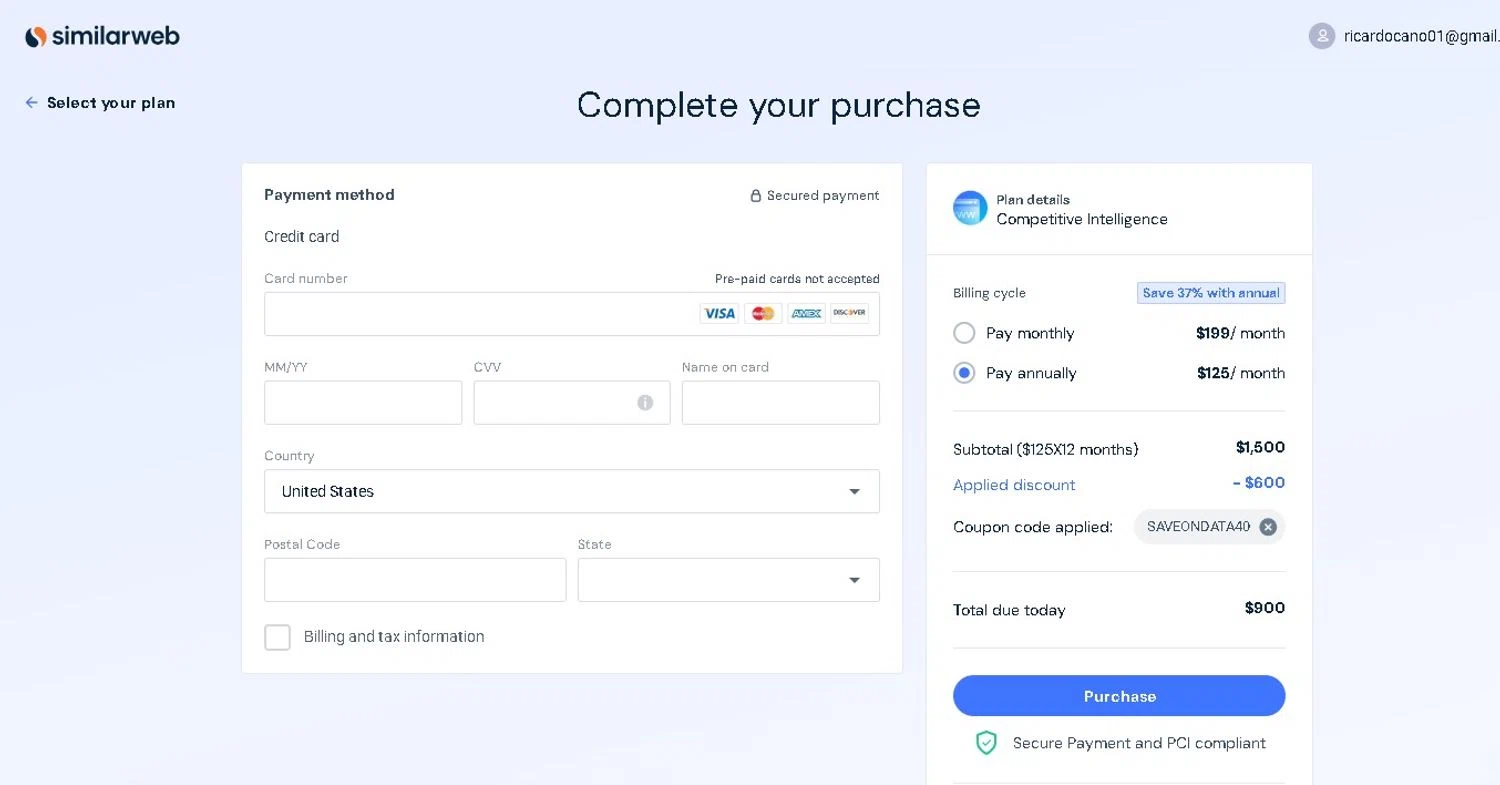Click the back arrow beside Select your plan
Viewport: 1500px width, 785px height.
tap(32, 103)
